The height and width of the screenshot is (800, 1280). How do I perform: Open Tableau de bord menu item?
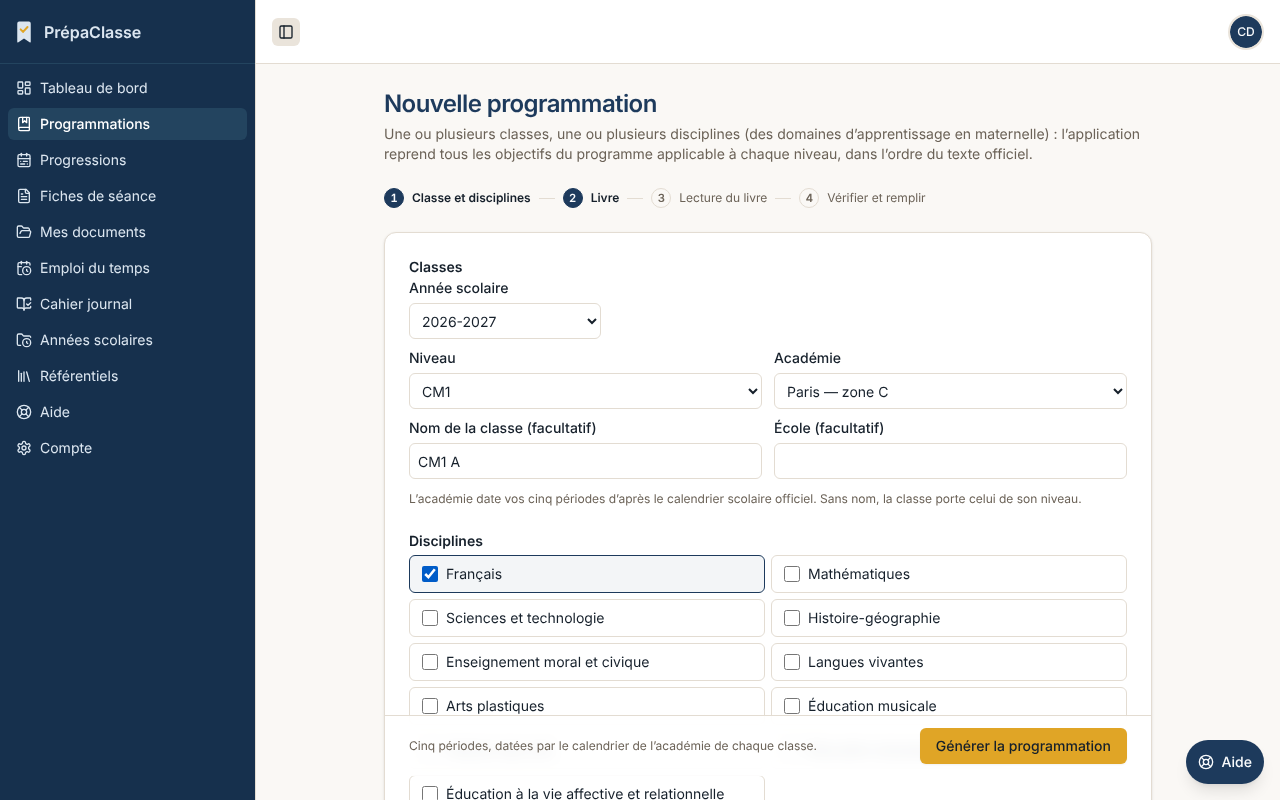pos(127,88)
